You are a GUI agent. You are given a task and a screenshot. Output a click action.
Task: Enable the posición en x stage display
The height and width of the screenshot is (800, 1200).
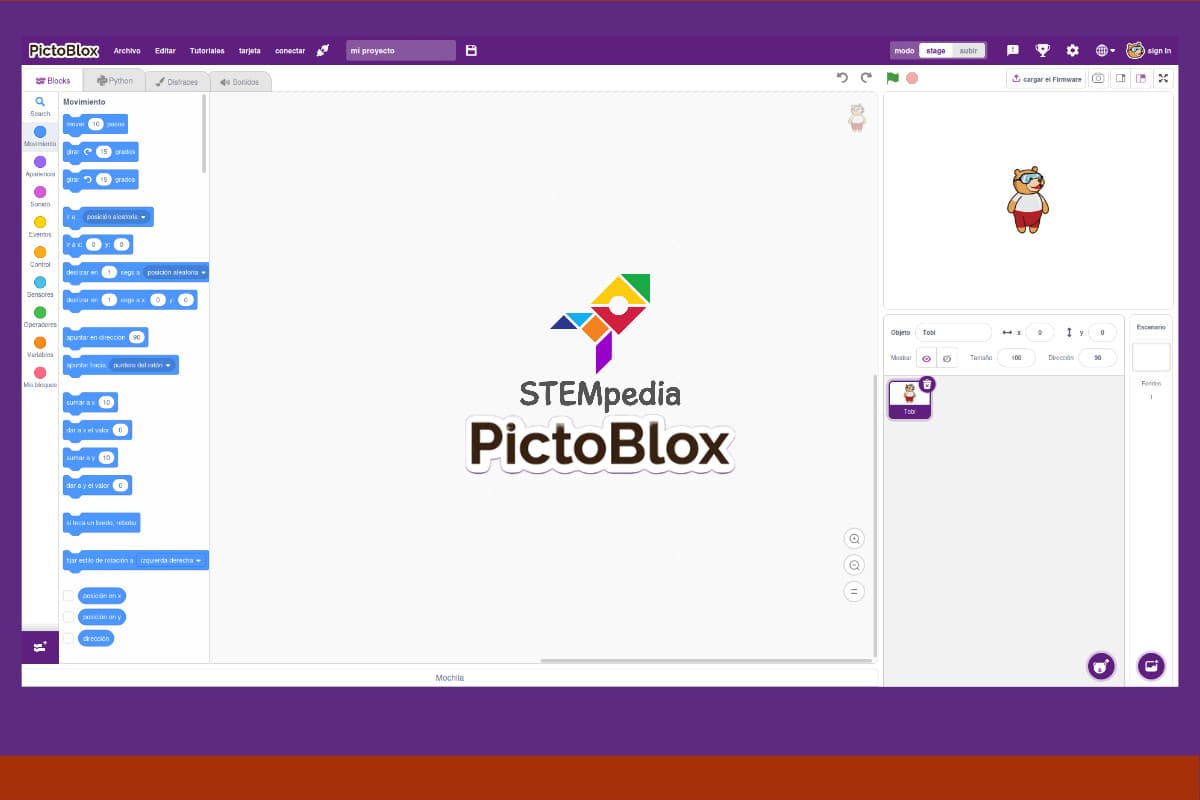(x=68, y=595)
